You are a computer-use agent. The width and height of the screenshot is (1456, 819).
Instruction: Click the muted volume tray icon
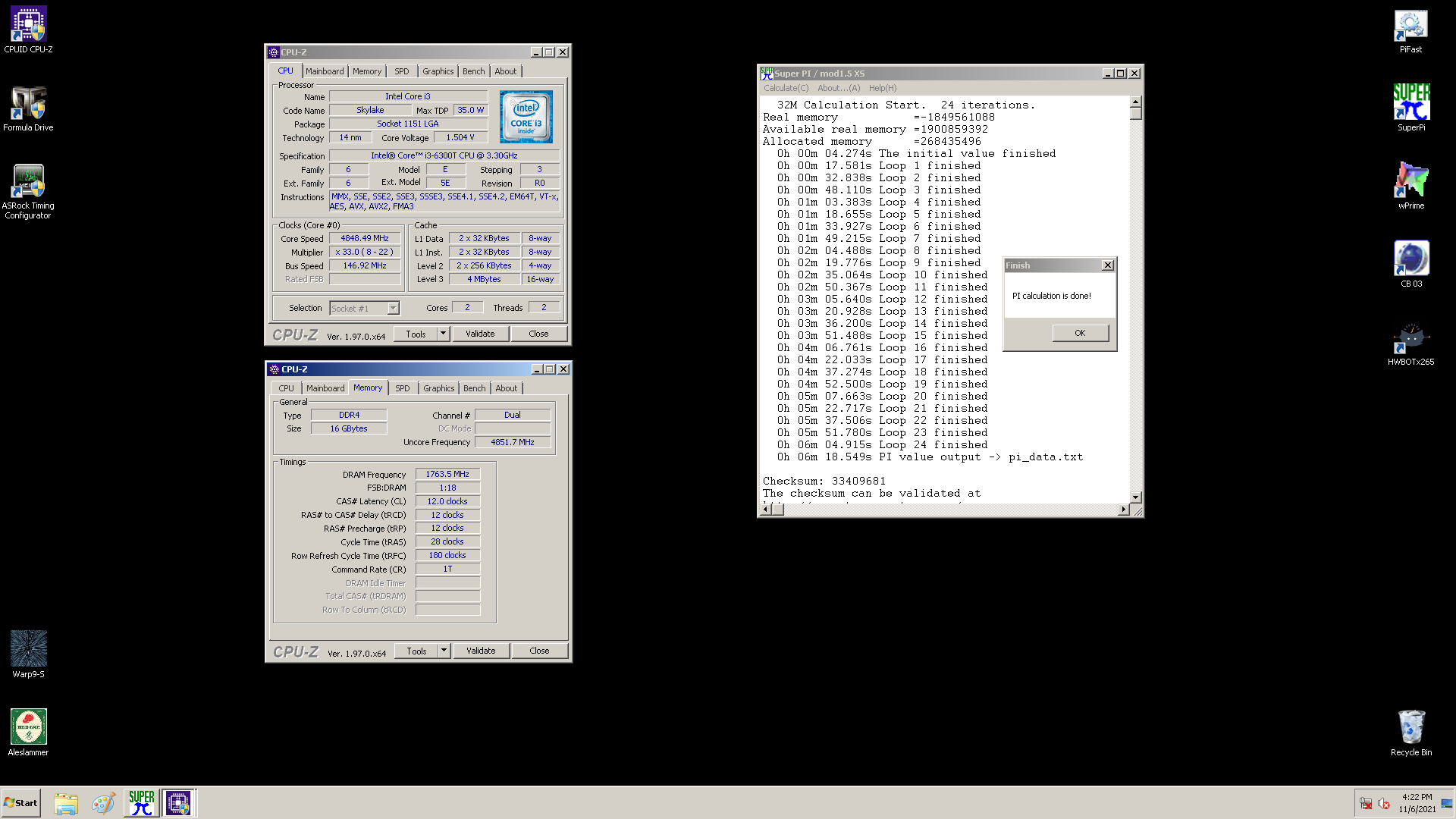(1384, 803)
